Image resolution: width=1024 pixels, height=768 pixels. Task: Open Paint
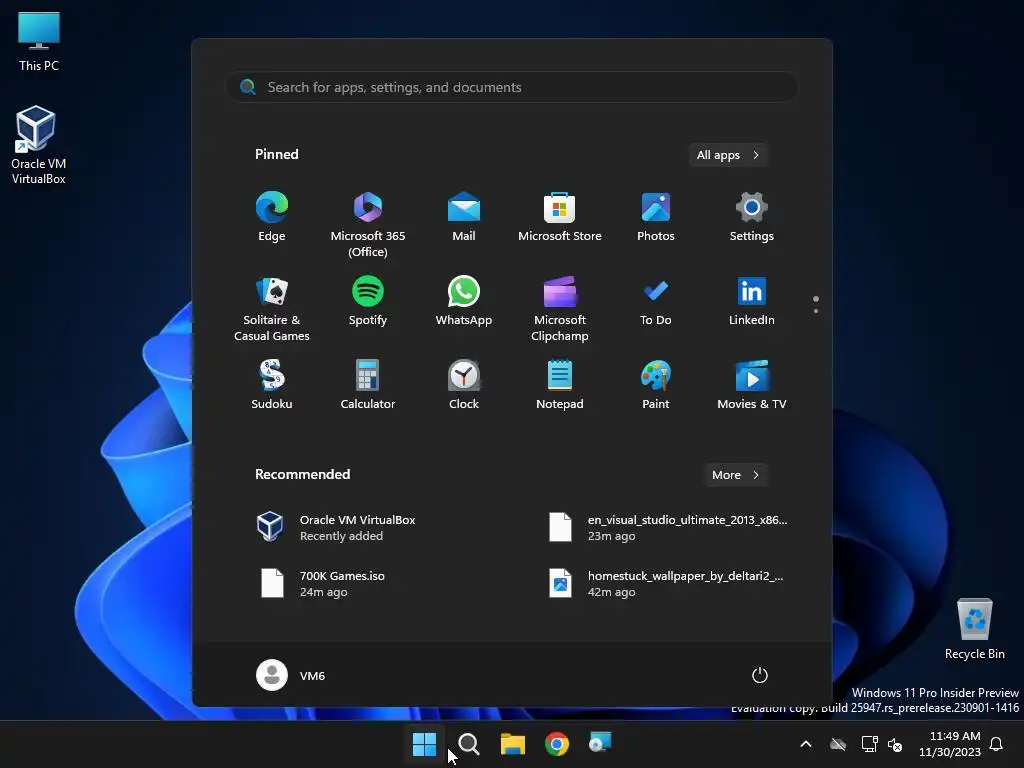[x=656, y=385]
